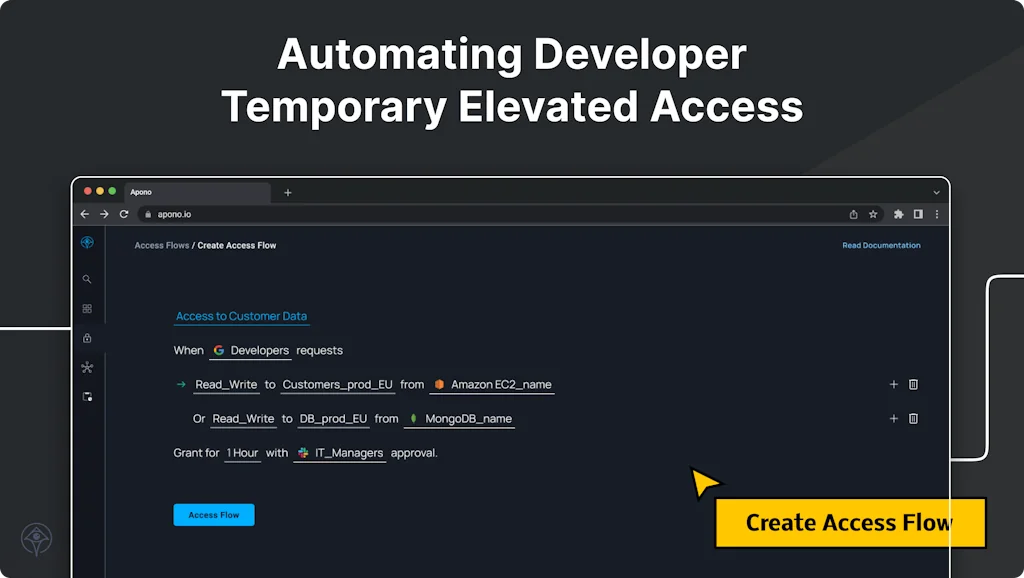Change the 1 Hour grant duration
Image resolution: width=1024 pixels, height=578 pixels.
click(x=242, y=453)
